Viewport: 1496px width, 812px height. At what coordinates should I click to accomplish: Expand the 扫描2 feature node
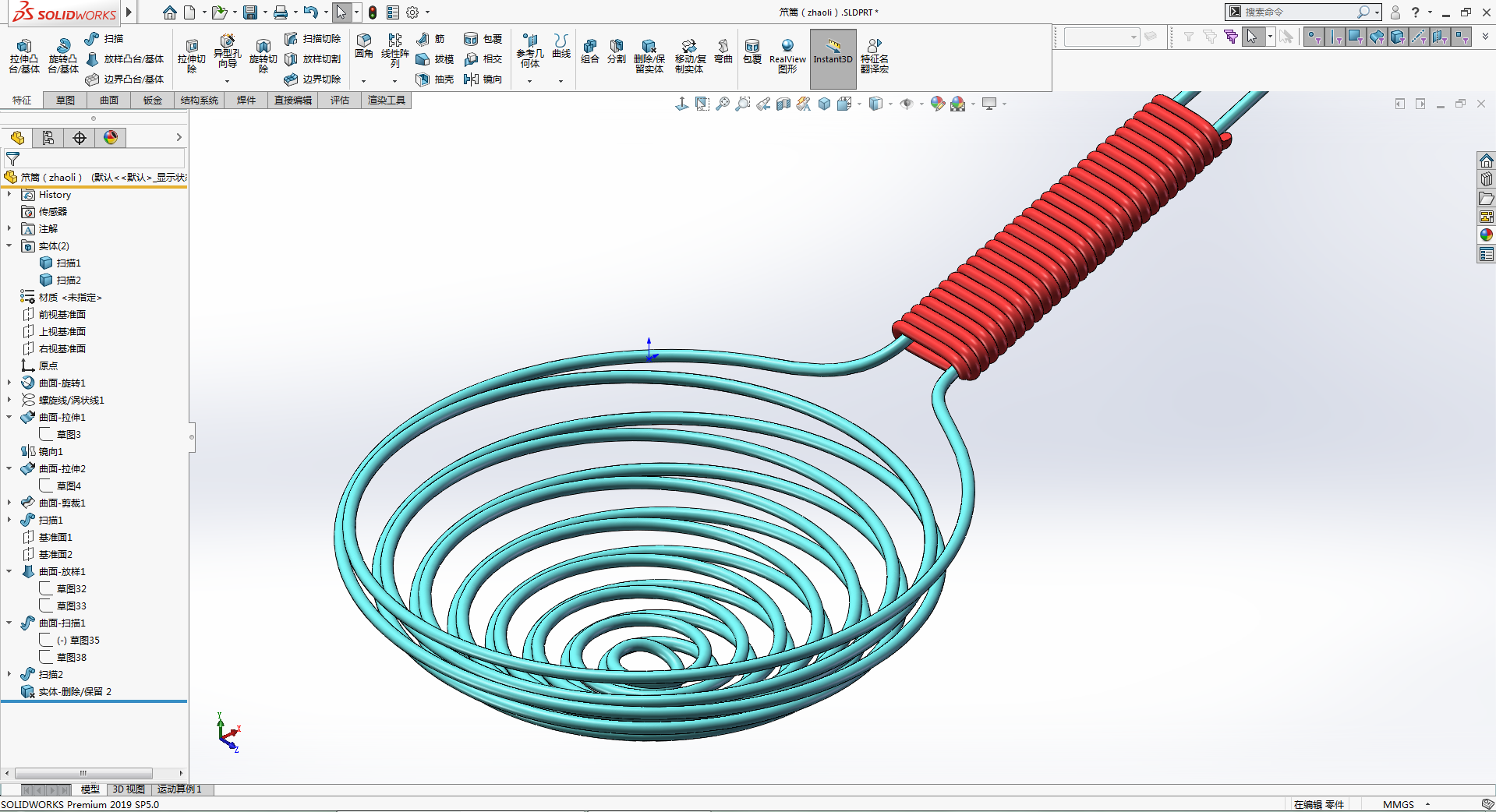coord(9,674)
